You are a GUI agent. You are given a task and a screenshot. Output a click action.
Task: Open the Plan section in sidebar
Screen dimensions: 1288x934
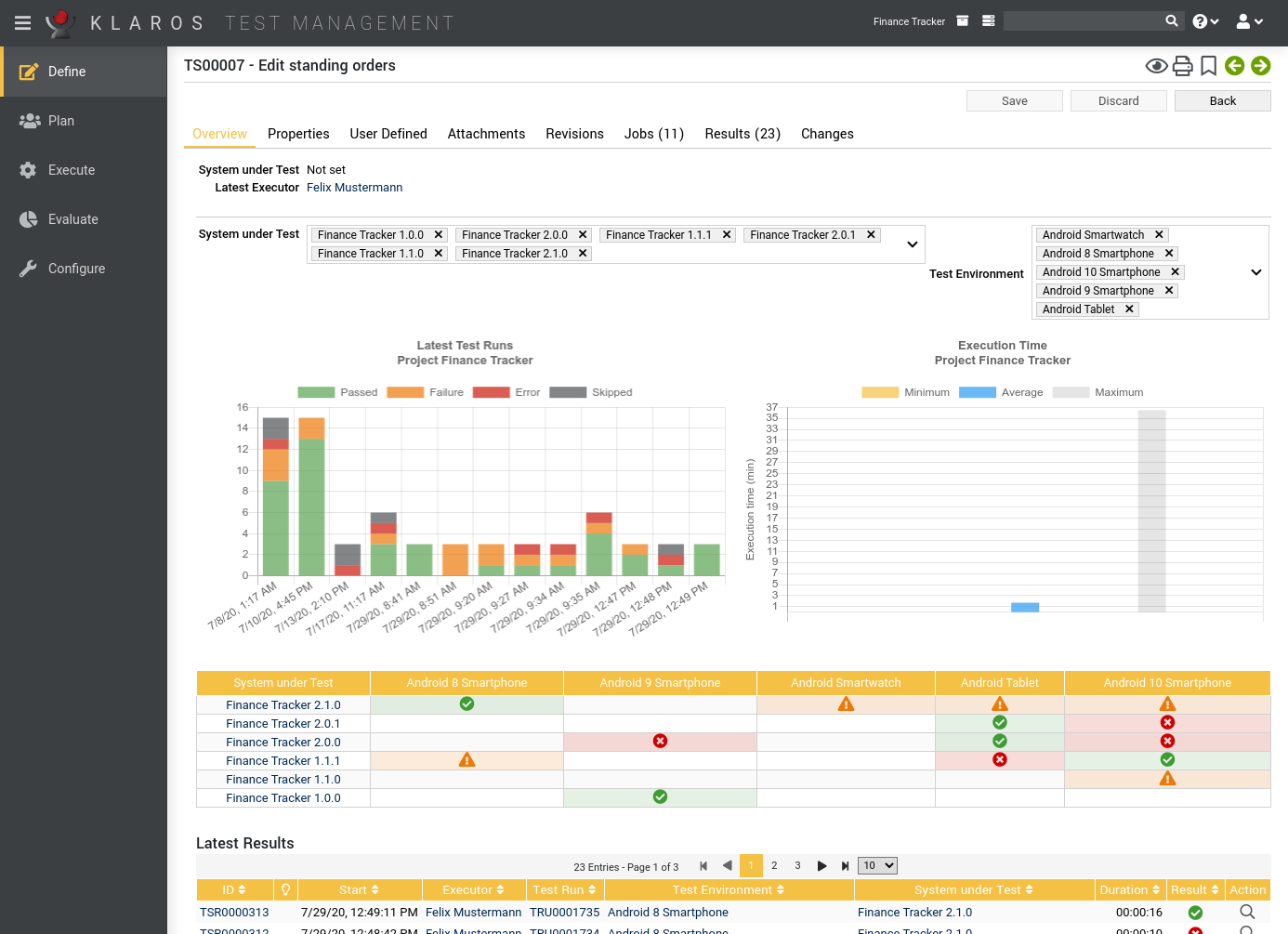(x=84, y=121)
